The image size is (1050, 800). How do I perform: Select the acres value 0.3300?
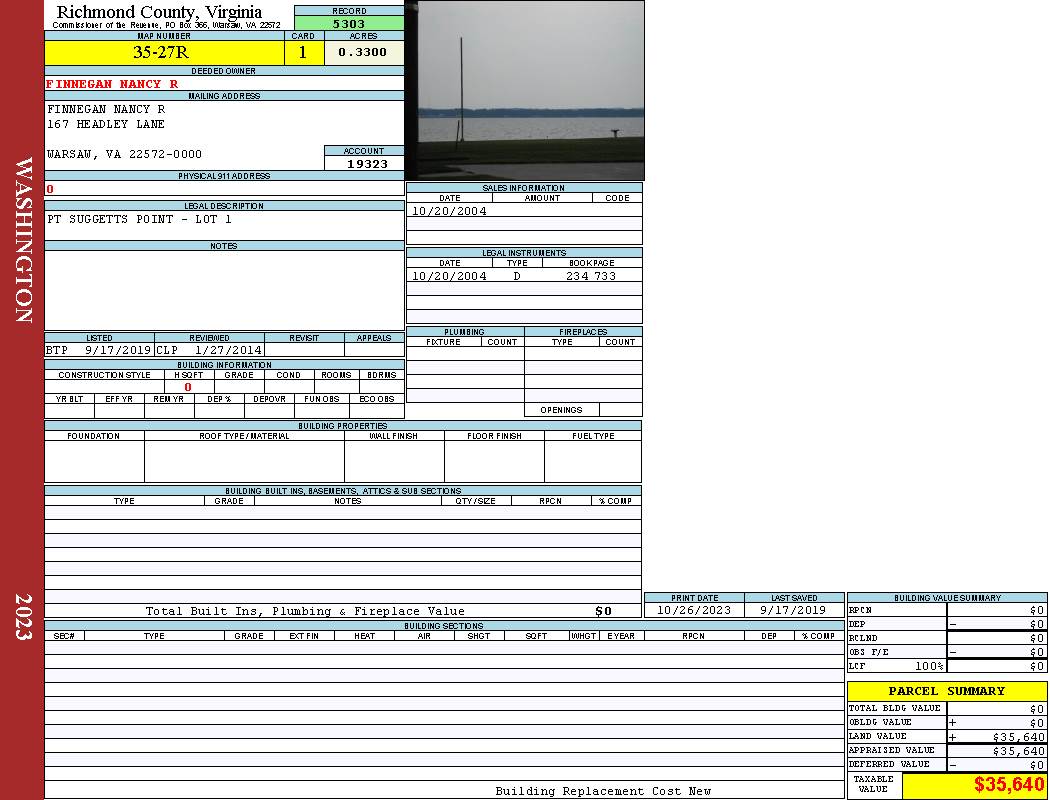click(x=362, y=53)
